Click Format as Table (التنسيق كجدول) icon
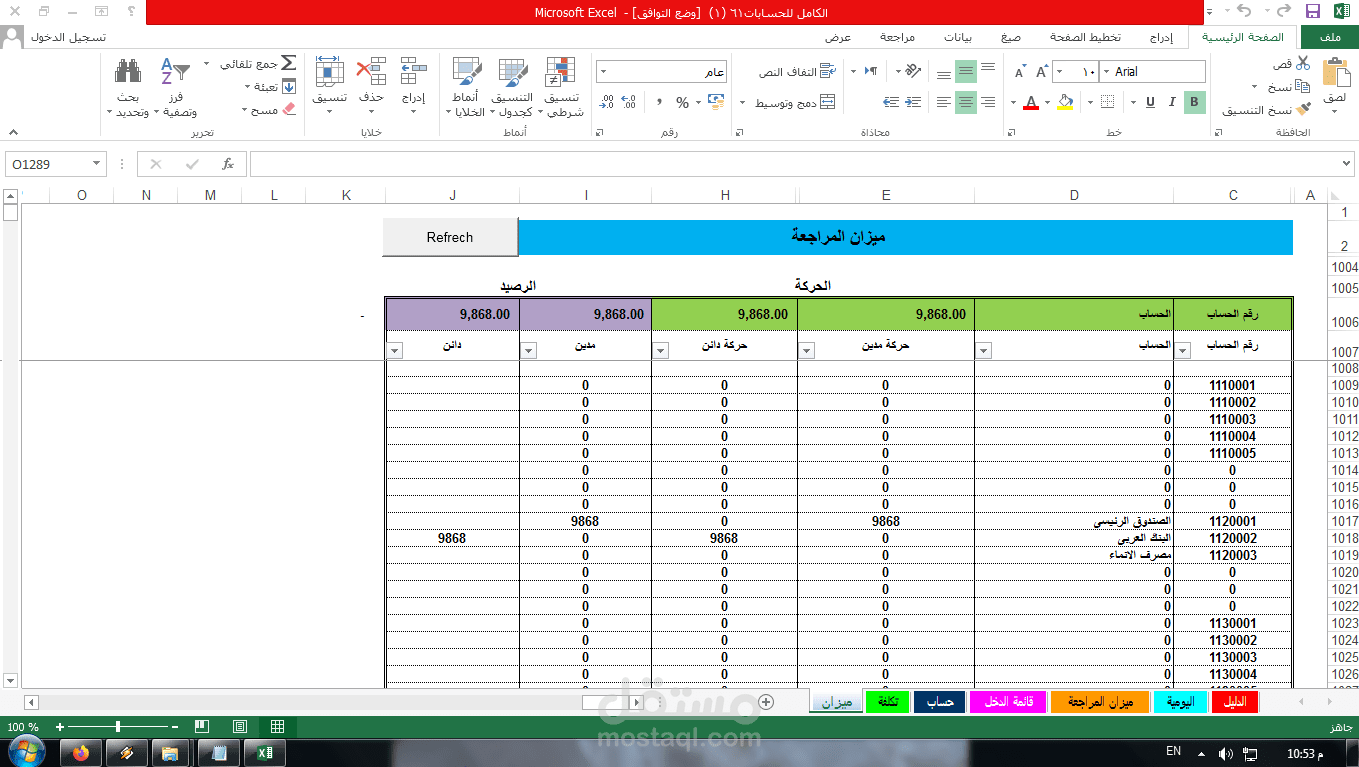The width and height of the screenshot is (1359, 767). (512, 72)
